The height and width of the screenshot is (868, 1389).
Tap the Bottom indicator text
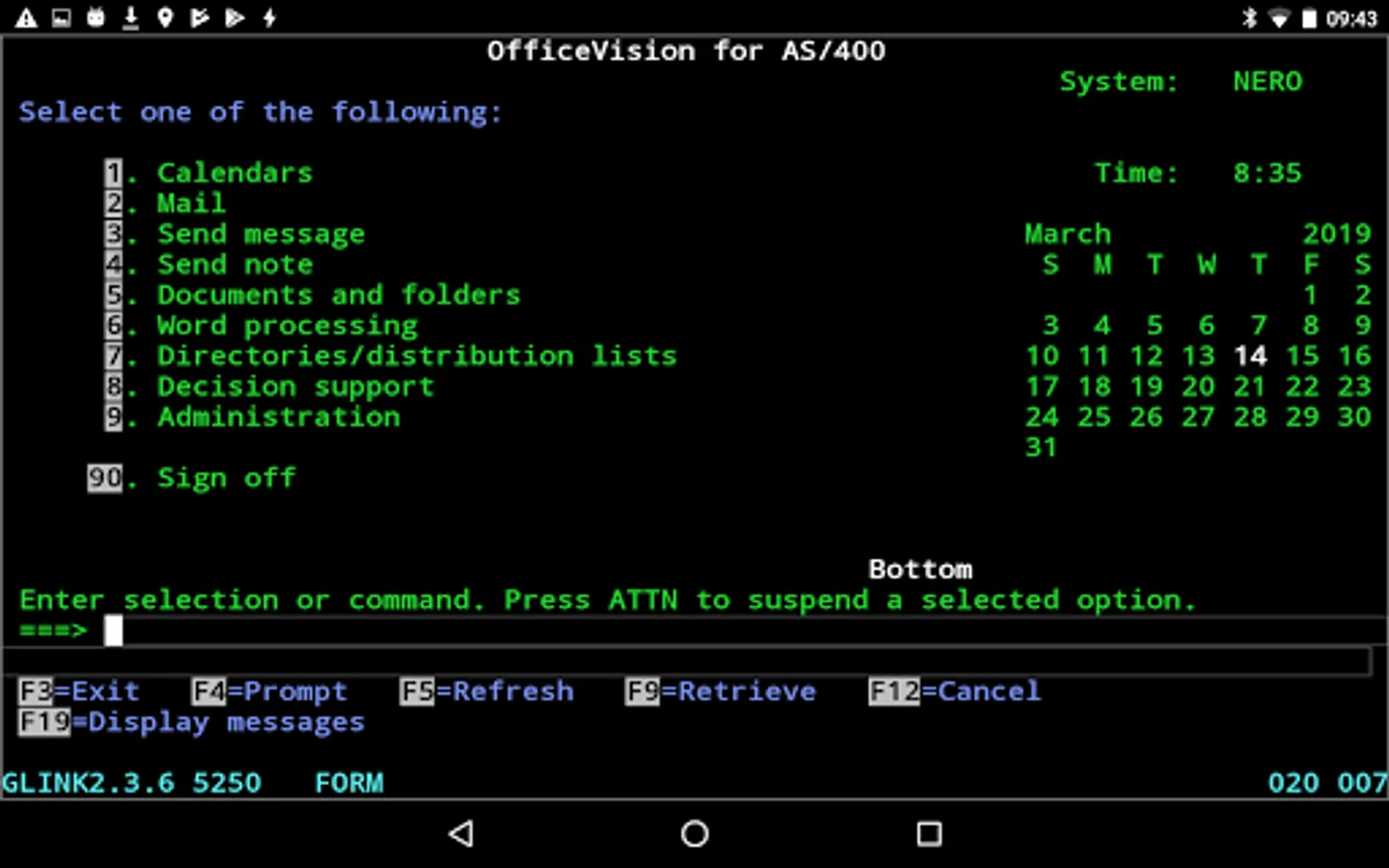coord(920,570)
